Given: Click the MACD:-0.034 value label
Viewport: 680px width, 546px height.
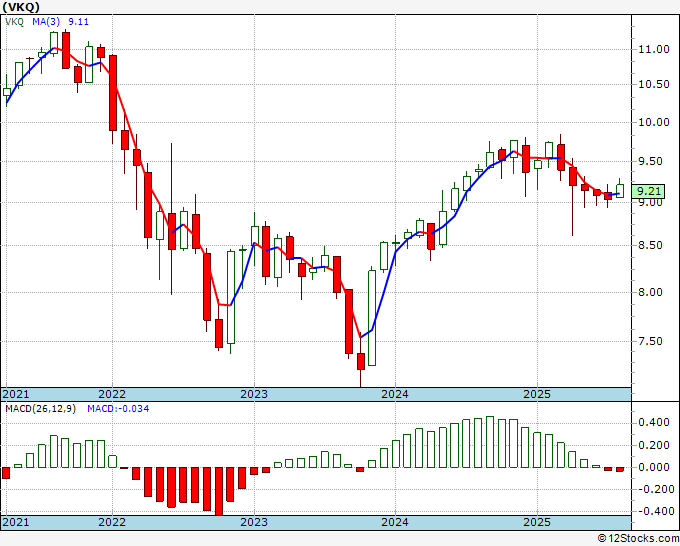Looking at the screenshot, I should (118, 409).
